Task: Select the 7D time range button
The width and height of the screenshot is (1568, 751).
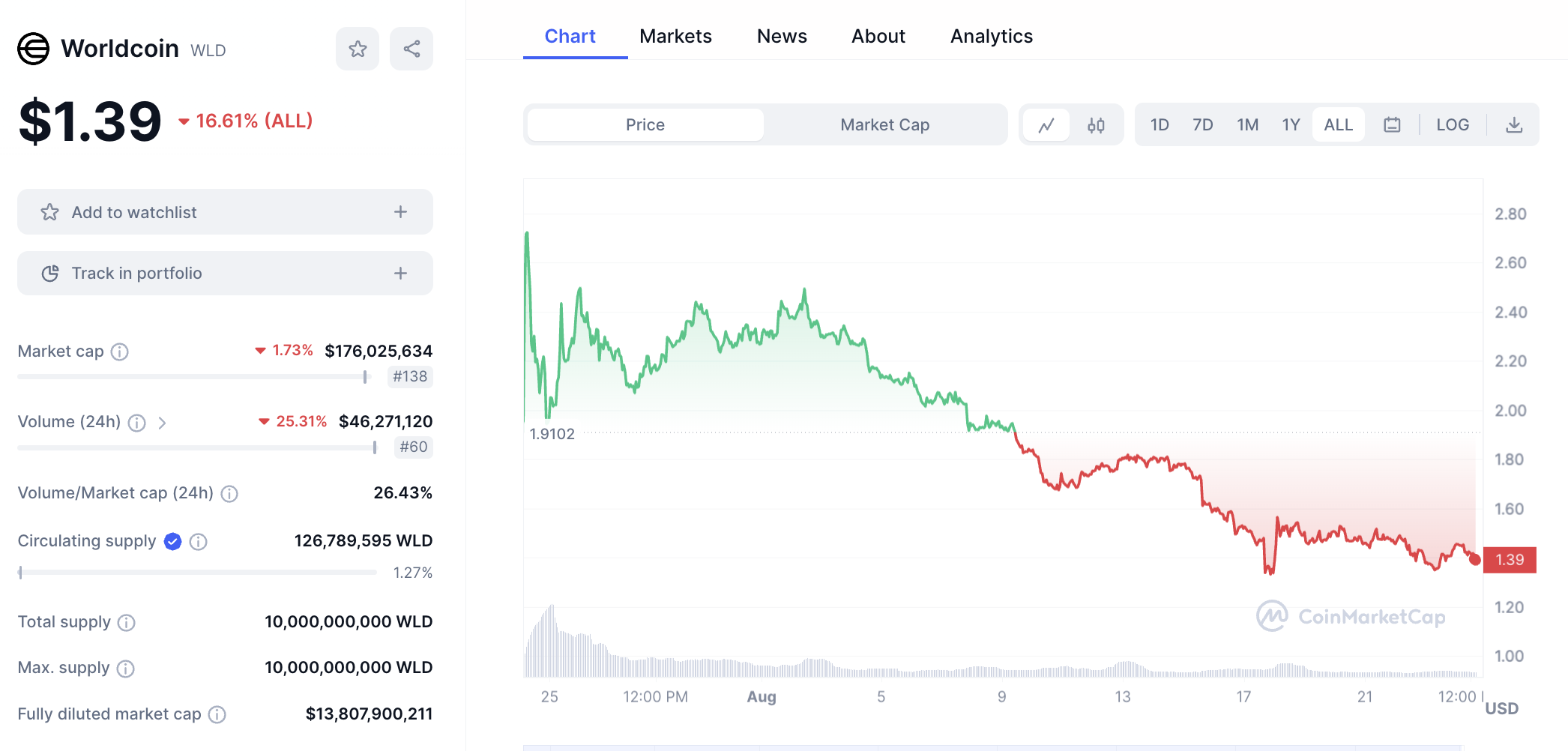Action: [1202, 125]
